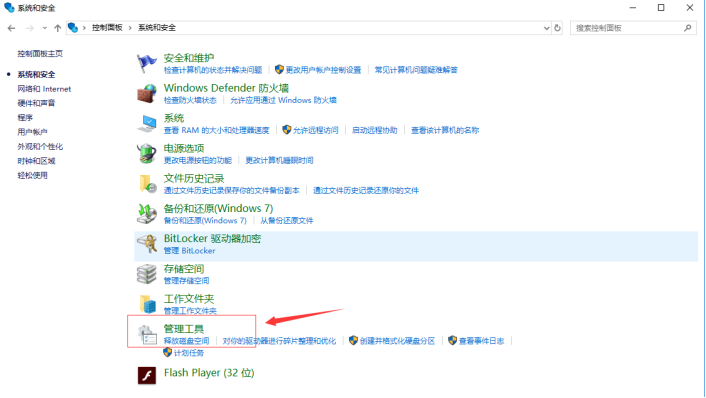Open the 管理工具 heading
Image resolution: width=706 pixels, height=398 pixels.
[x=184, y=329]
